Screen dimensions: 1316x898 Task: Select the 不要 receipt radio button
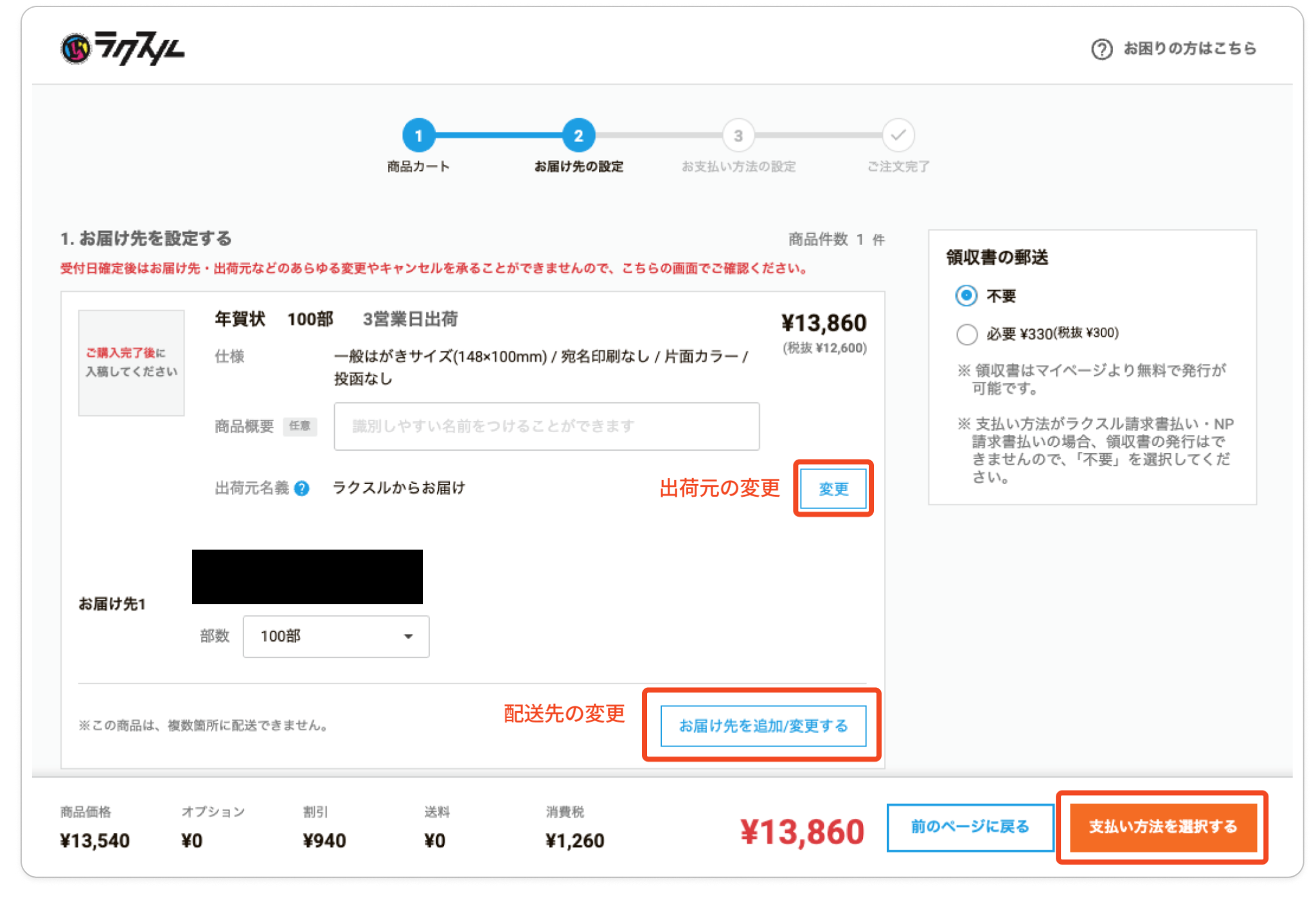coord(966,296)
